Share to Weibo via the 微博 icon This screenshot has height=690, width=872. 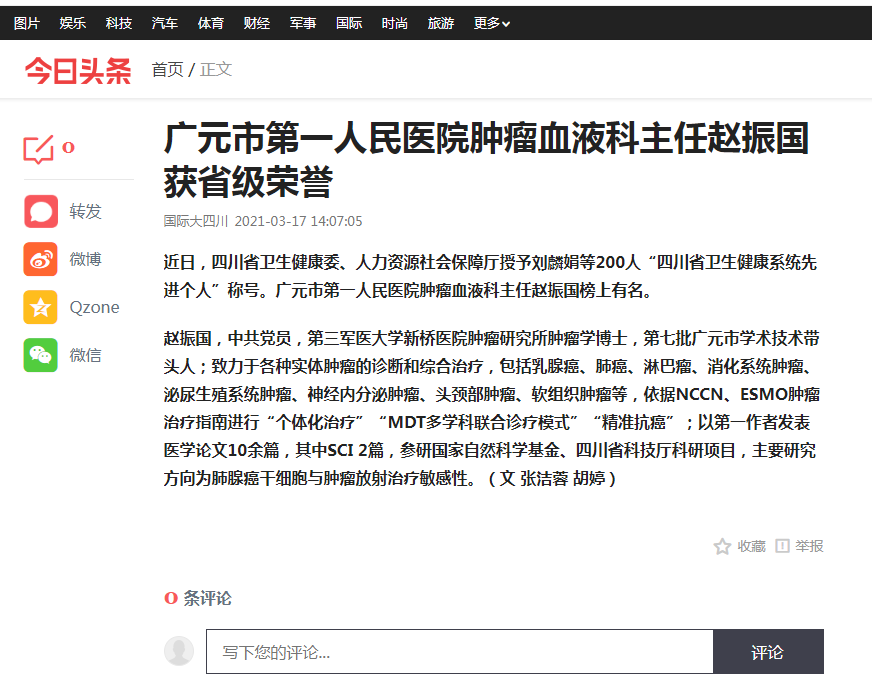point(41,260)
